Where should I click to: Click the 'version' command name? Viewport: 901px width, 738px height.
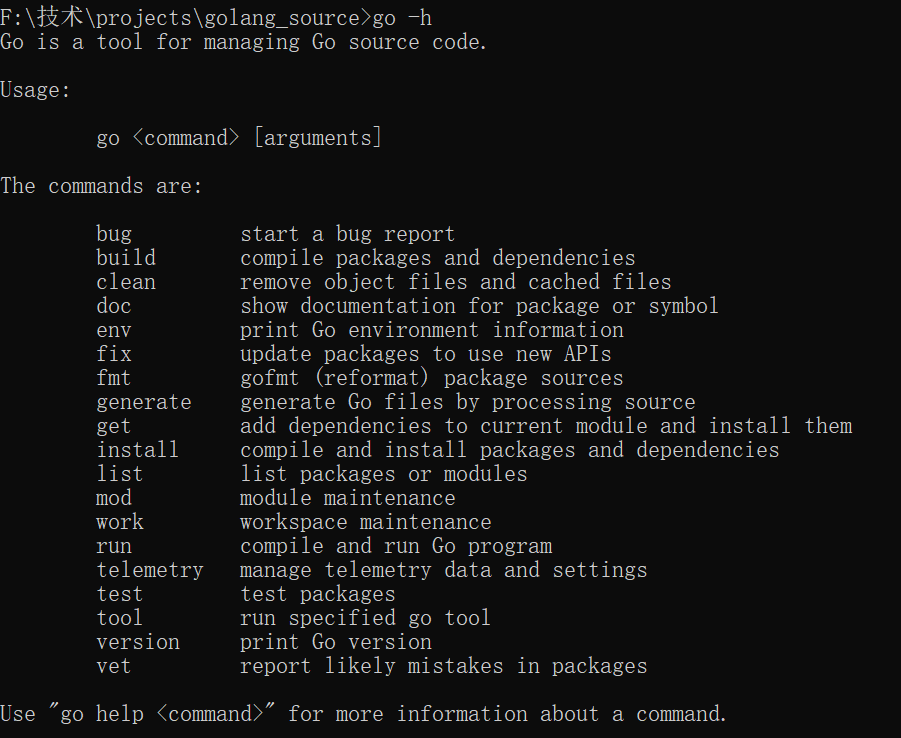point(138,642)
